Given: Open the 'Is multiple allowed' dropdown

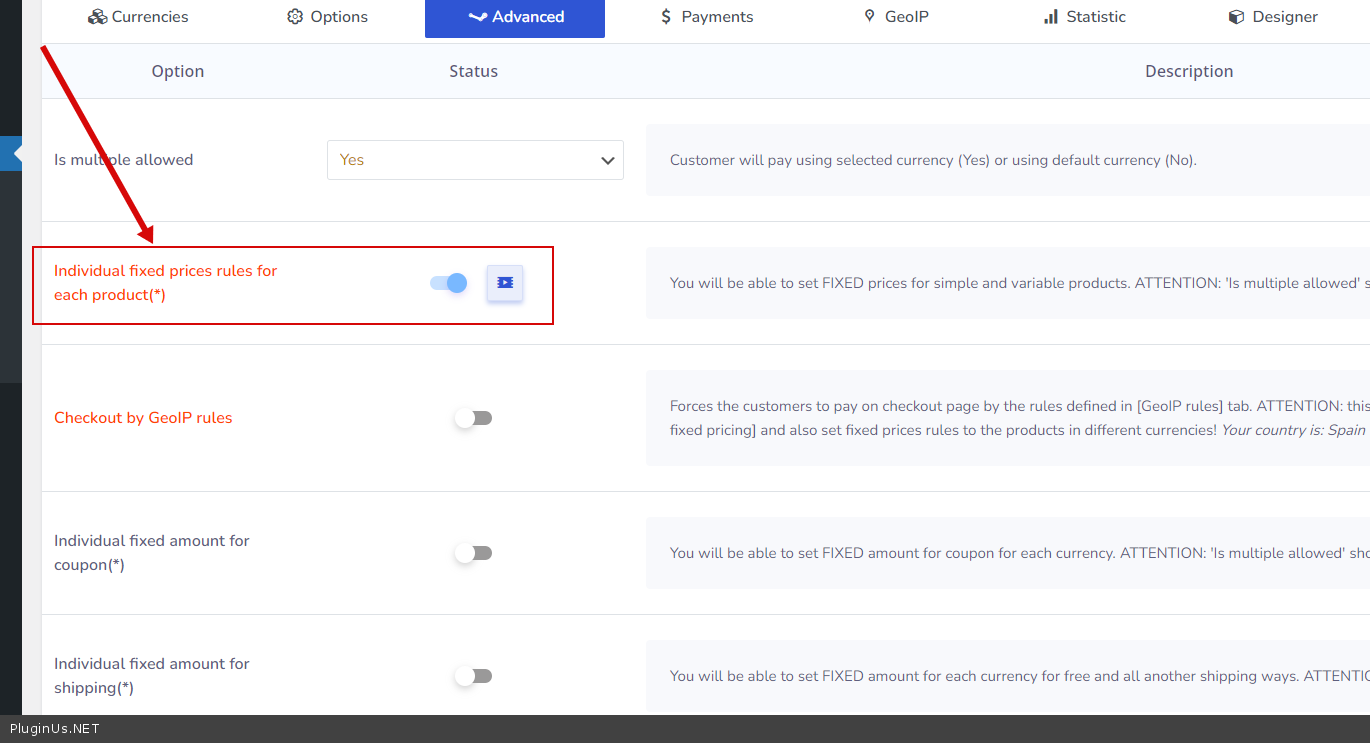Looking at the screenshot, I should [475, 160].
